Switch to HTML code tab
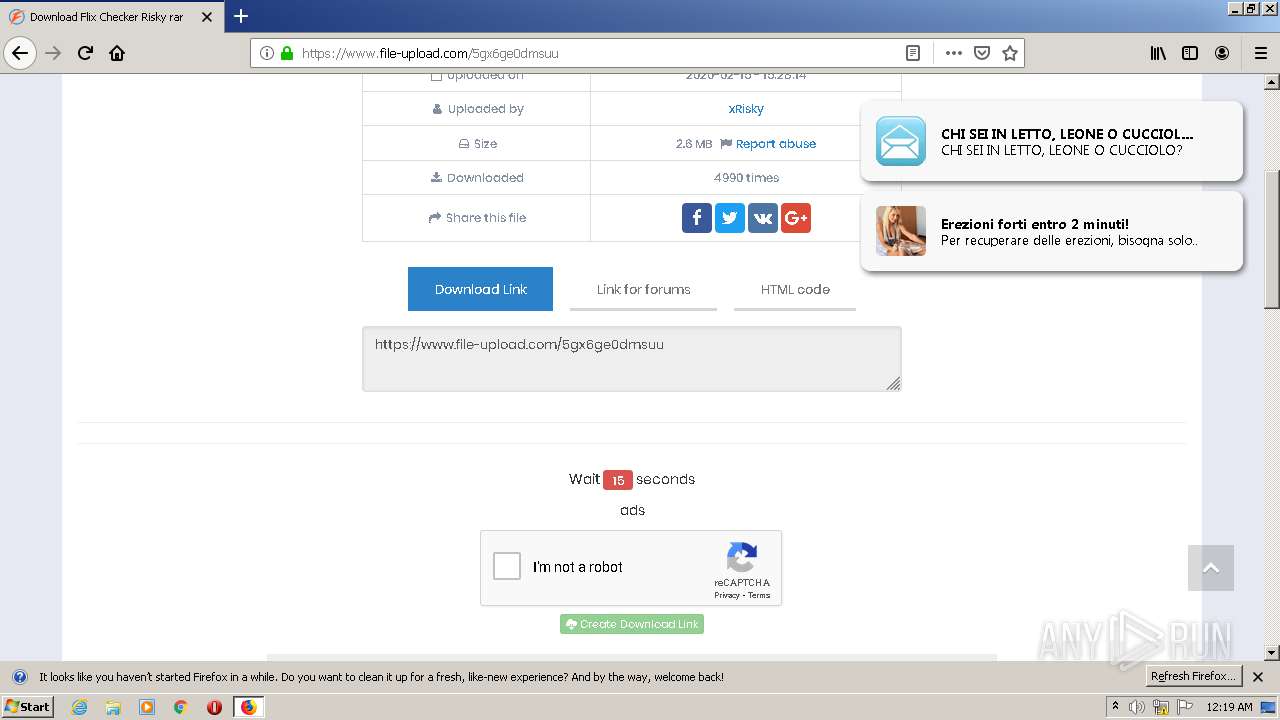The width and height of the screenshot is (1280, 720). (795, 289)
